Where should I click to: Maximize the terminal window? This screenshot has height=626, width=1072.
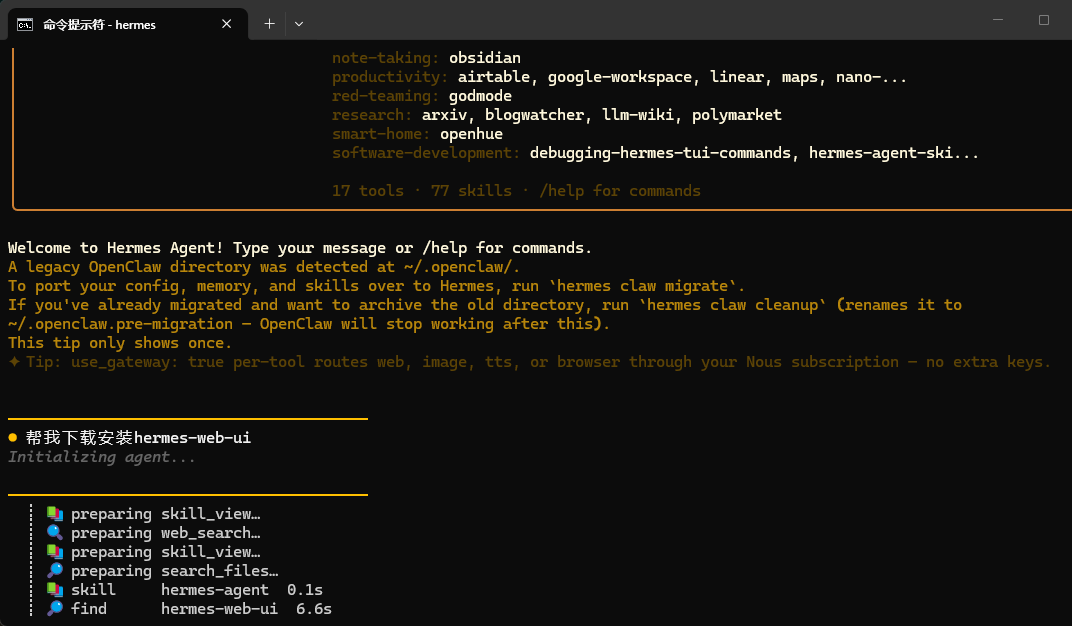[x=1043, y=20]
